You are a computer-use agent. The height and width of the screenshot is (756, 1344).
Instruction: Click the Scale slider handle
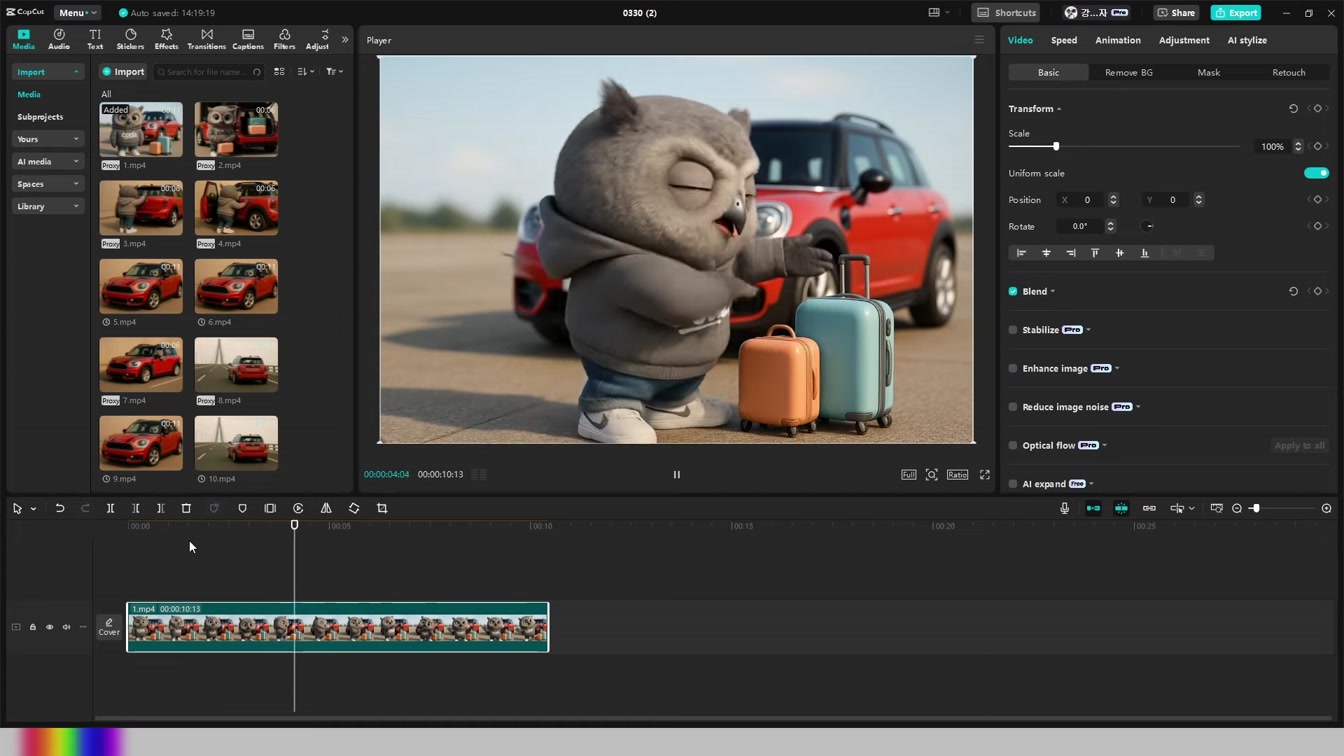(x=1056, y=146)
